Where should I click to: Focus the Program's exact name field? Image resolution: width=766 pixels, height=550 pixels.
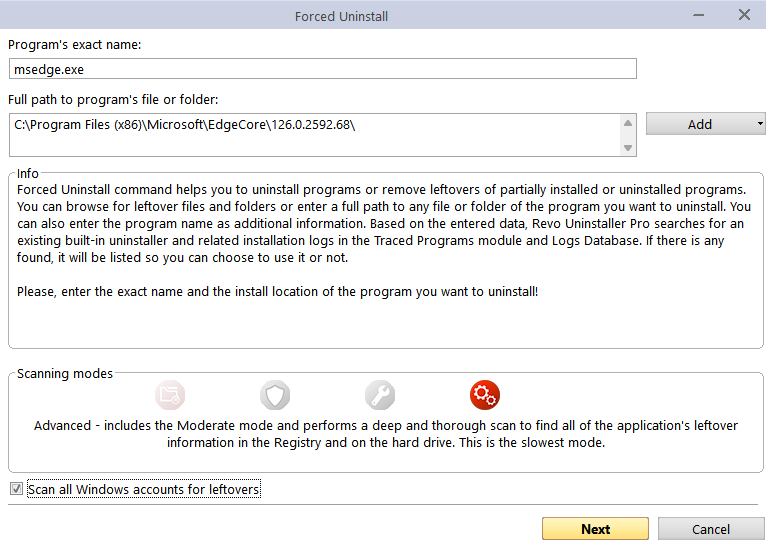(322, 68)
